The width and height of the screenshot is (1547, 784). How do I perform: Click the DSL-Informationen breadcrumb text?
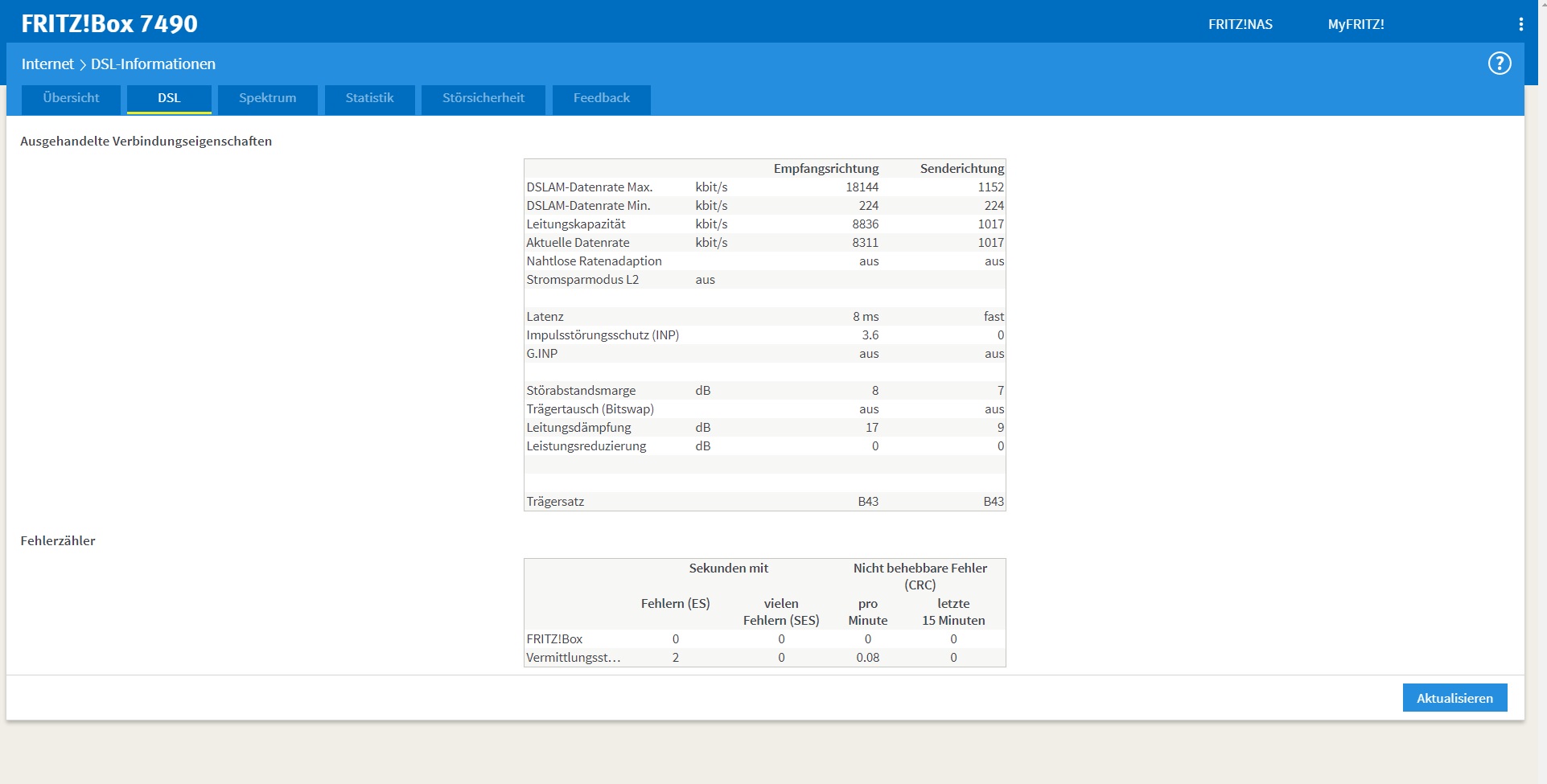153,64
